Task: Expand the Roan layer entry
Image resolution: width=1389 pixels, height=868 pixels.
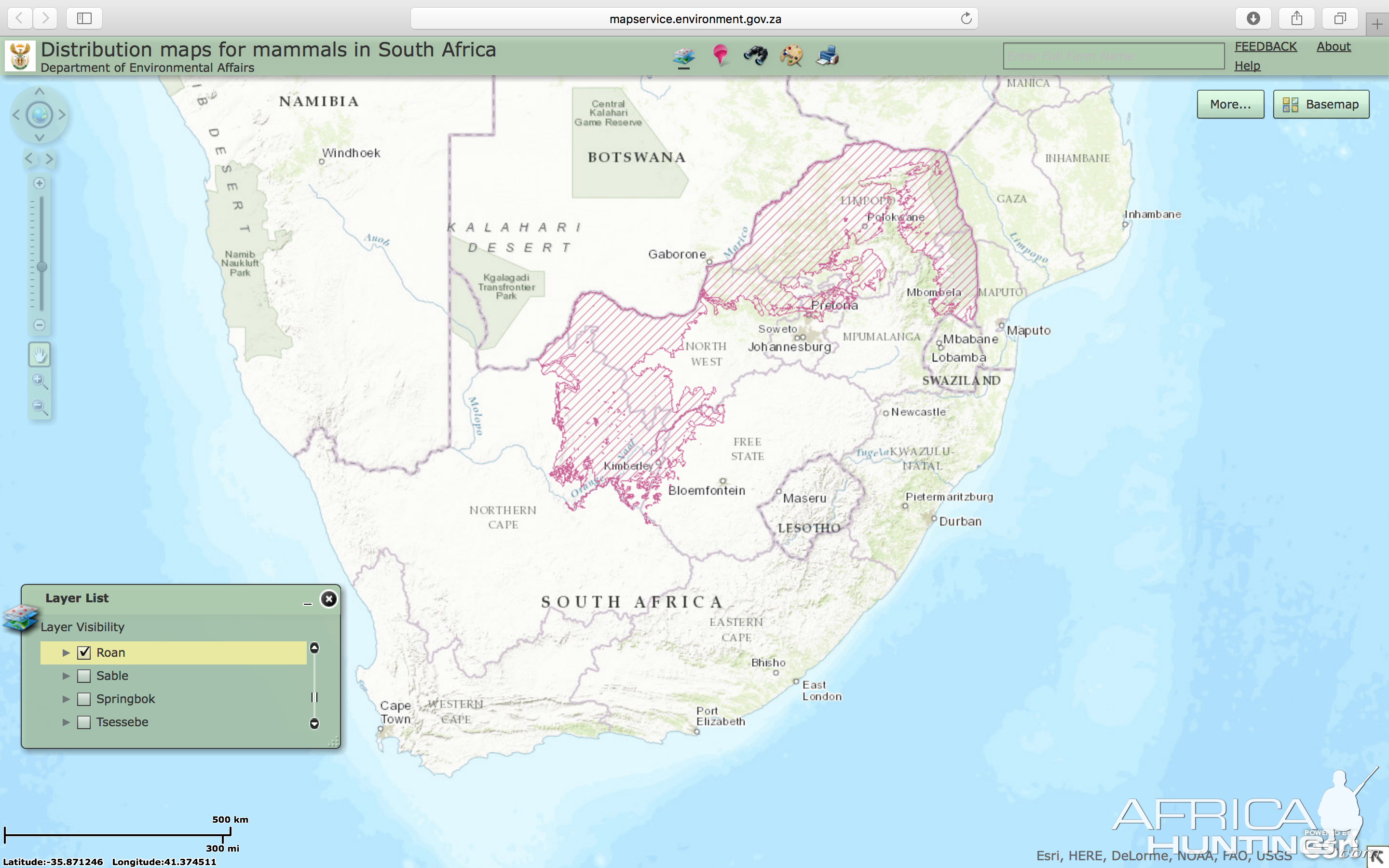Action: tap(66, 653)
